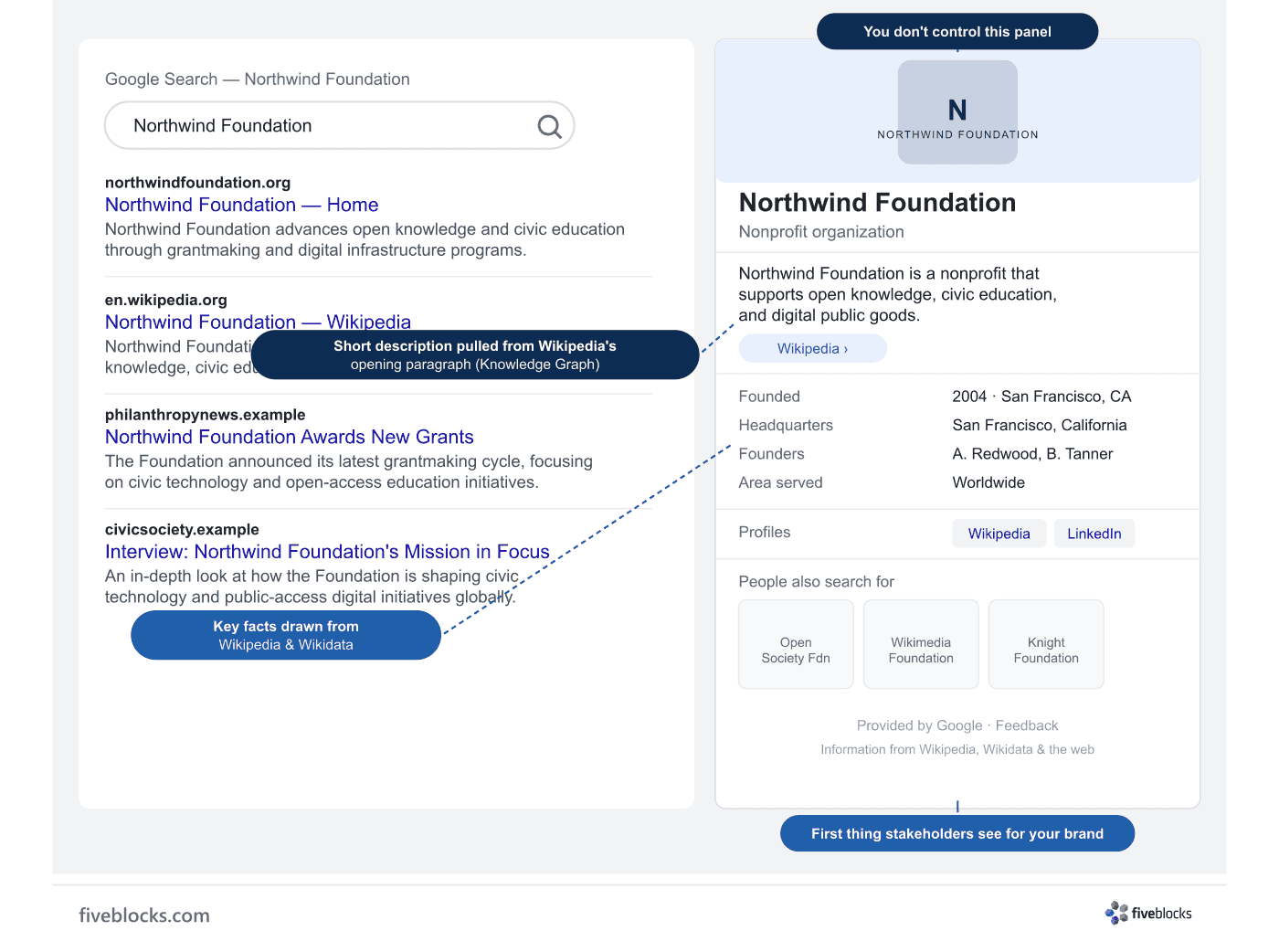
Task: Open Interview: Northwind Foundation's Mission in Focus
Action: [327, 552]
